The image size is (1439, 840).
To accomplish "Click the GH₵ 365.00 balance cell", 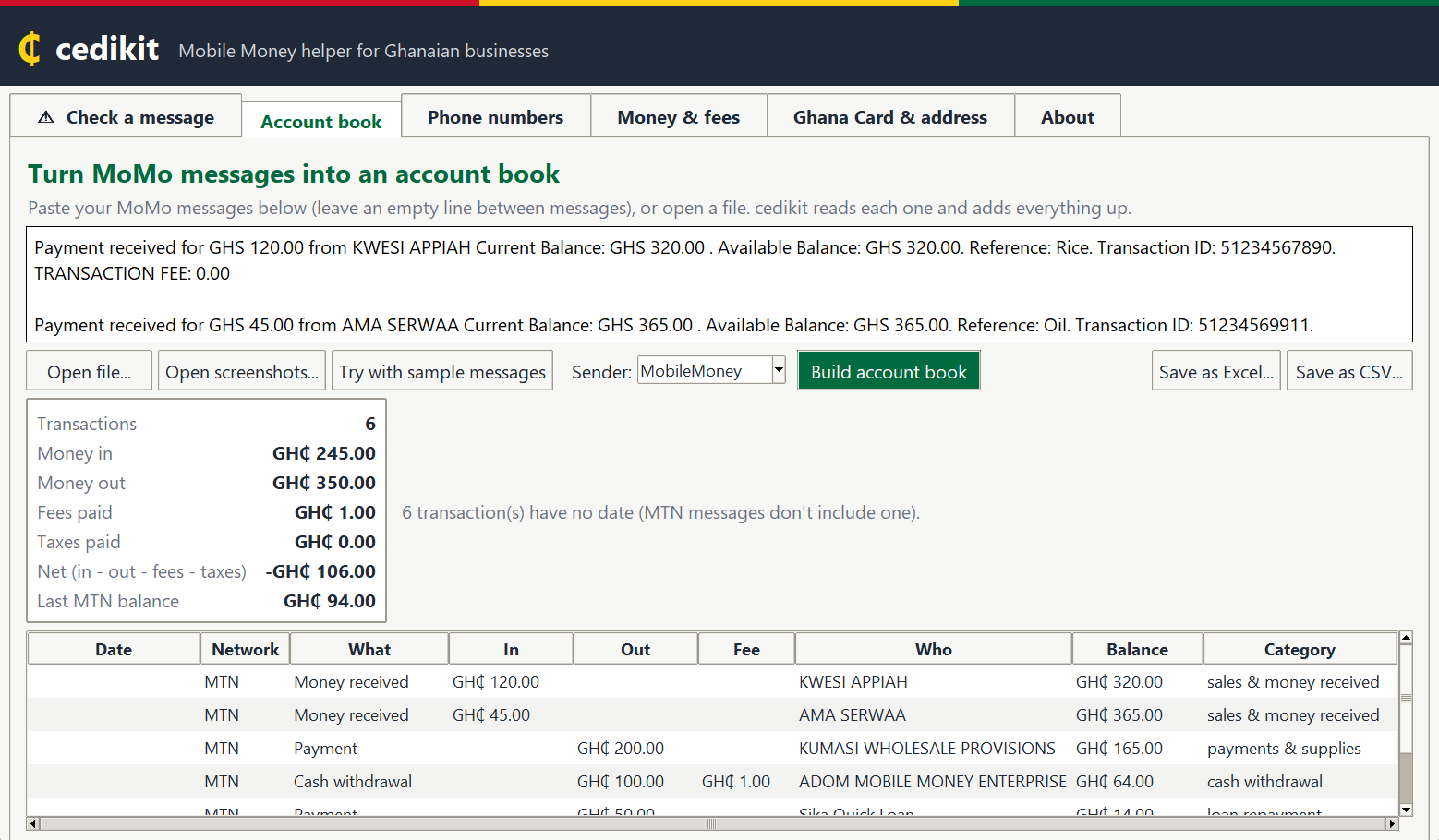I will (1119, 715).
